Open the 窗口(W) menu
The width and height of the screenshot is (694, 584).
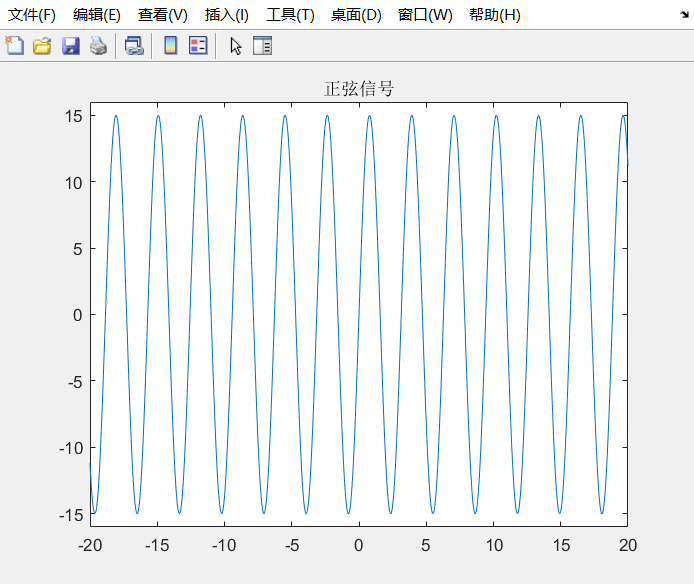tap(425, 15)
